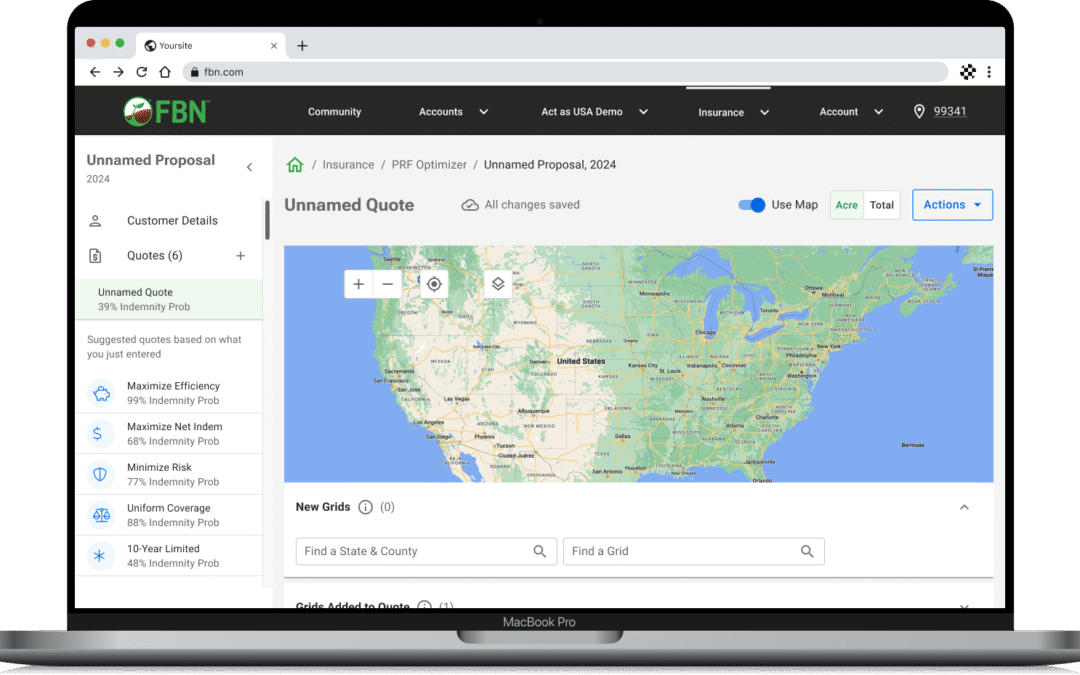Select Maximize Net Indem suggested quote
The image size is (1080, 675).
pos(169,434)
